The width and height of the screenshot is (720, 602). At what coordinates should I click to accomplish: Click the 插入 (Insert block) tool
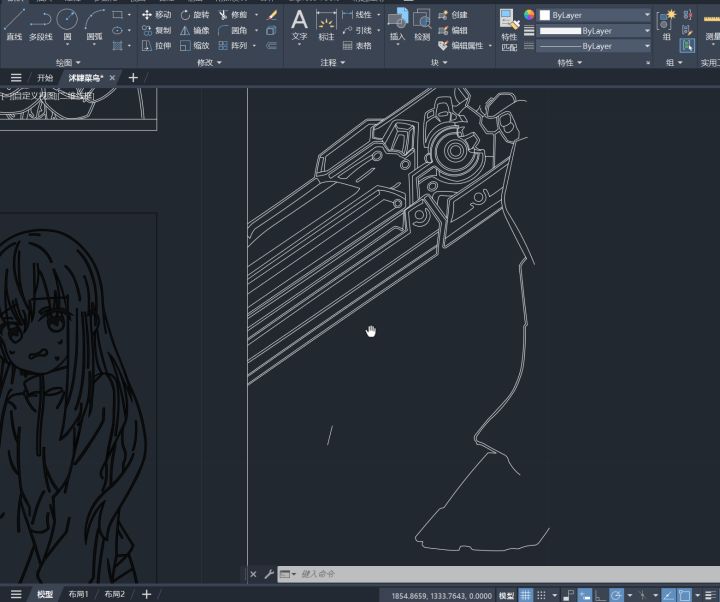click(397, 25)
